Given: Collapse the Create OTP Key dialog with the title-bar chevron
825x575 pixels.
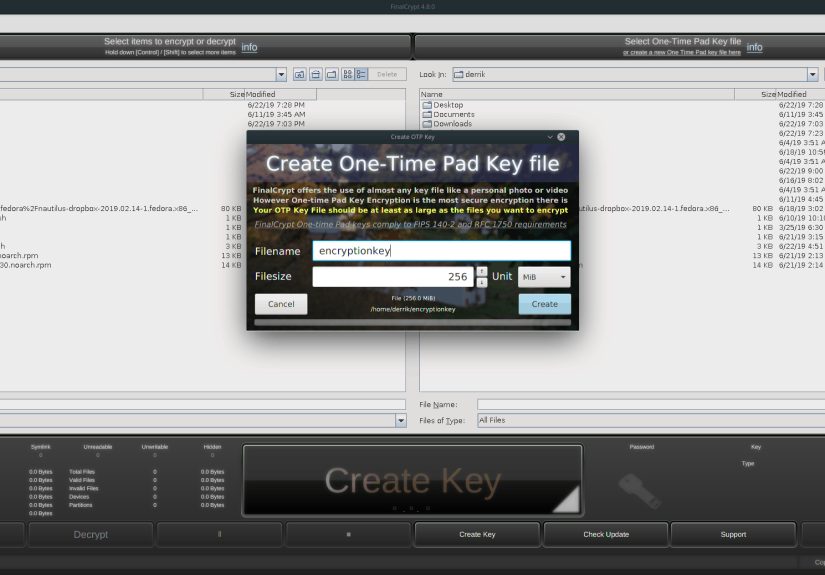Looking at the screenshot, I should click(x=550, y=137).
